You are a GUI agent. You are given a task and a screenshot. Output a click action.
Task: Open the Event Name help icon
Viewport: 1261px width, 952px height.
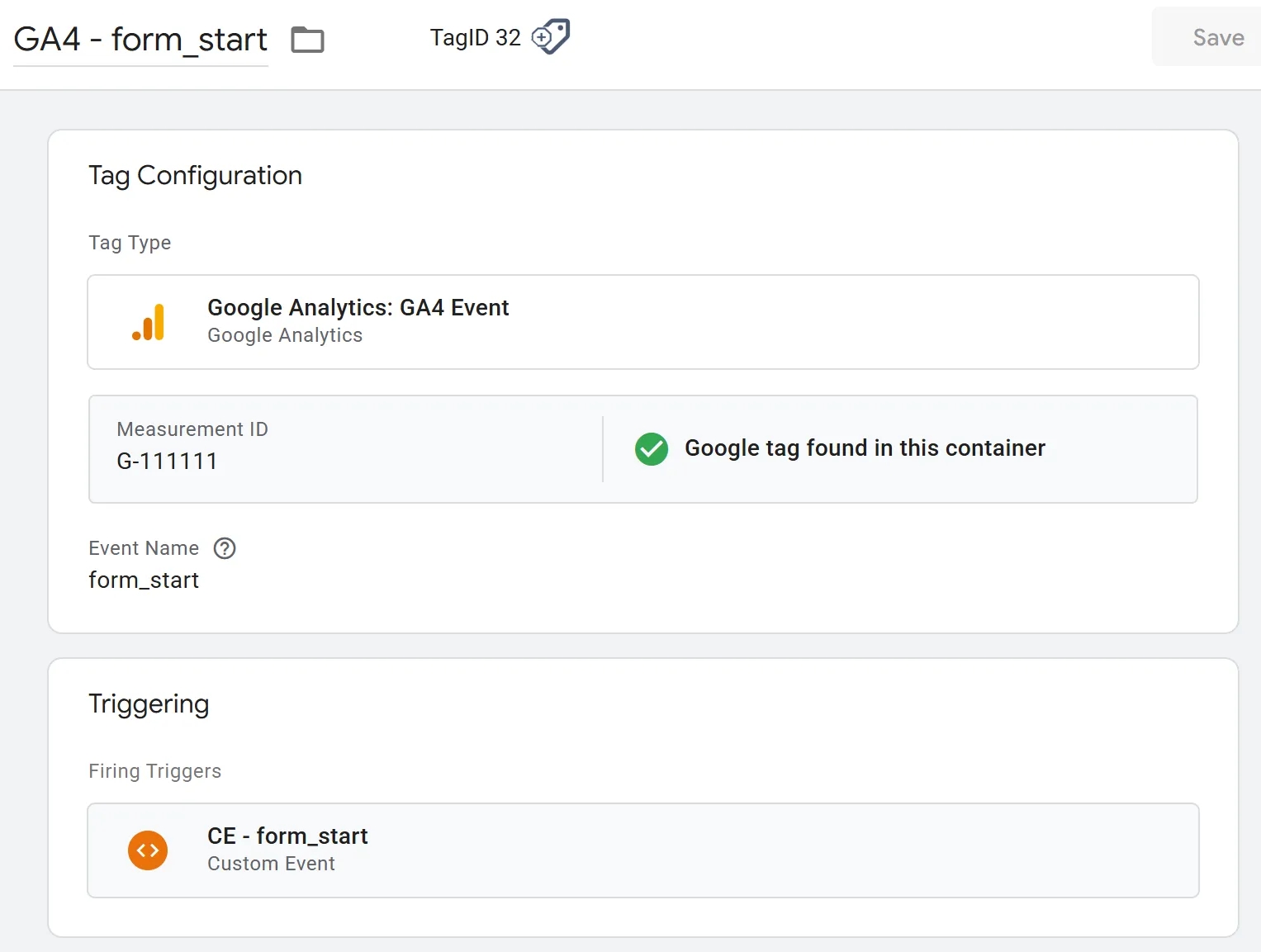click(225, 548)
